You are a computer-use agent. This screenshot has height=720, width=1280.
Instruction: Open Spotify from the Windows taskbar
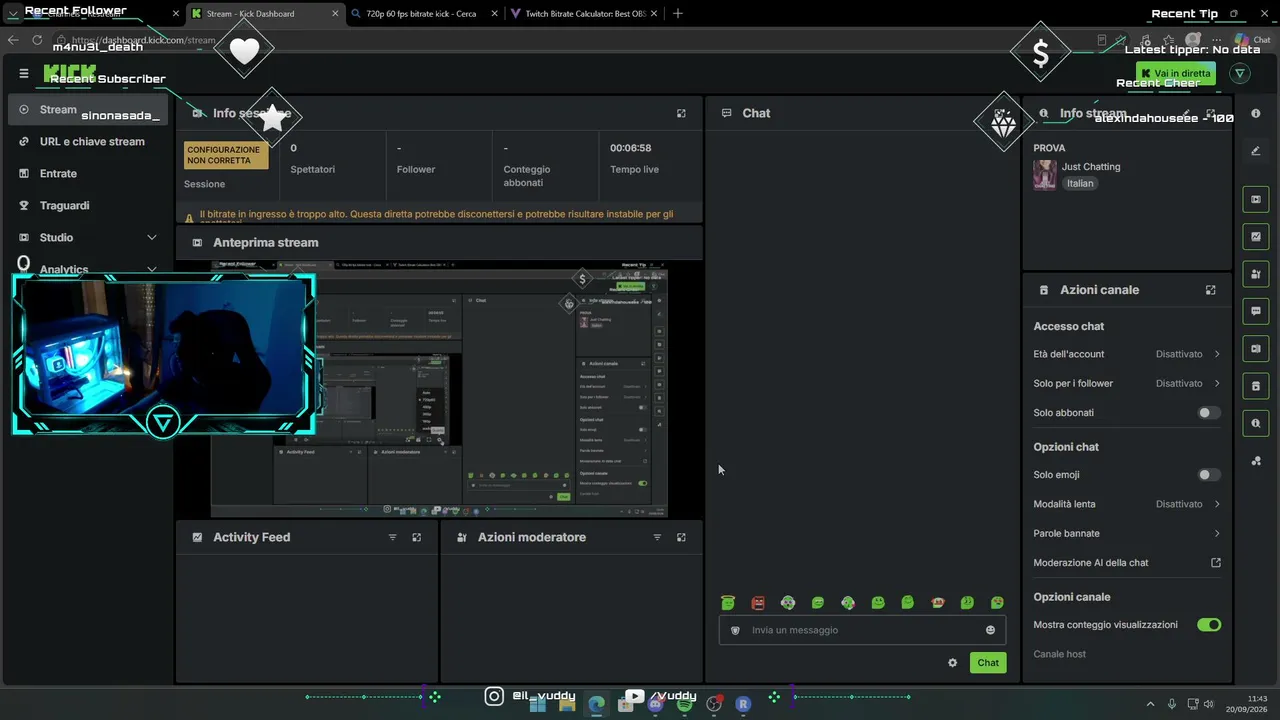point(684,704)
